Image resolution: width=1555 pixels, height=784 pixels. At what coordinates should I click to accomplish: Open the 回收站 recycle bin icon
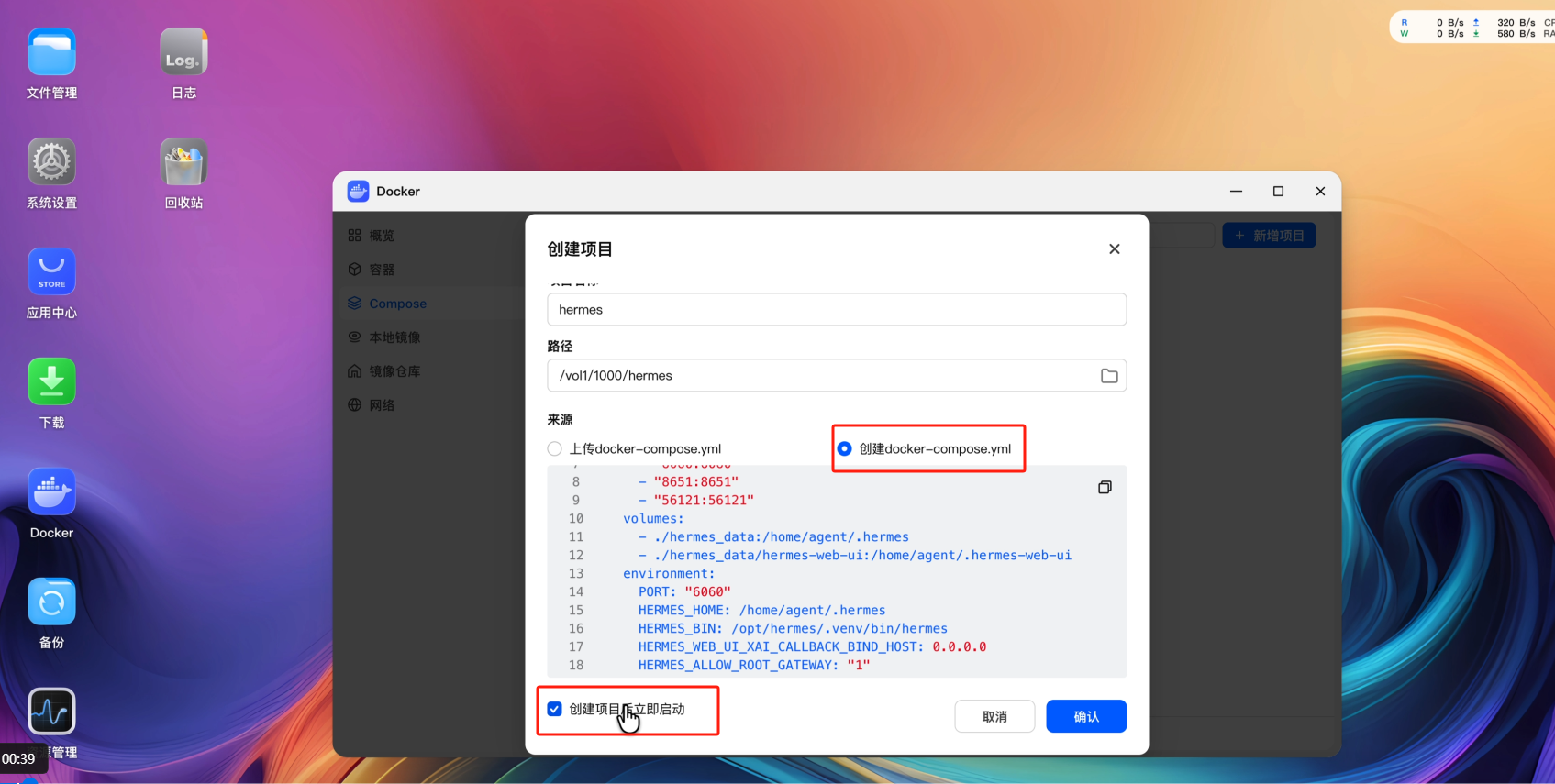coord(183,161)
